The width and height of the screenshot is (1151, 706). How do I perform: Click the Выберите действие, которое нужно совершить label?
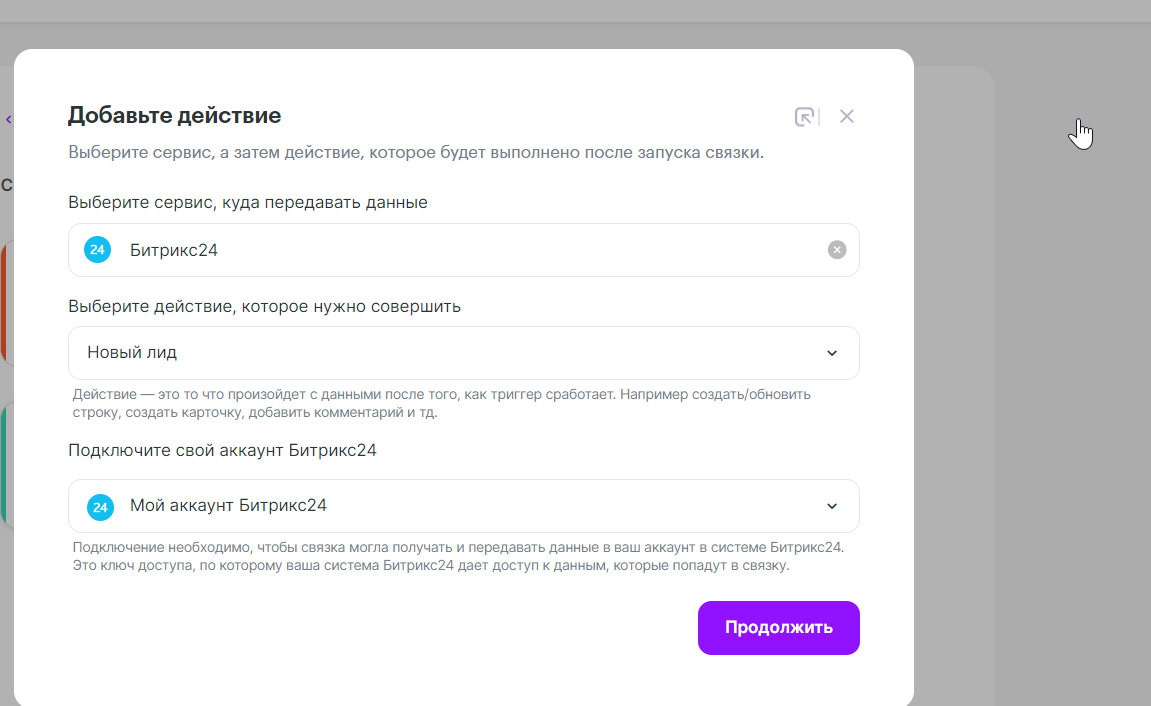tap(264, 306)
